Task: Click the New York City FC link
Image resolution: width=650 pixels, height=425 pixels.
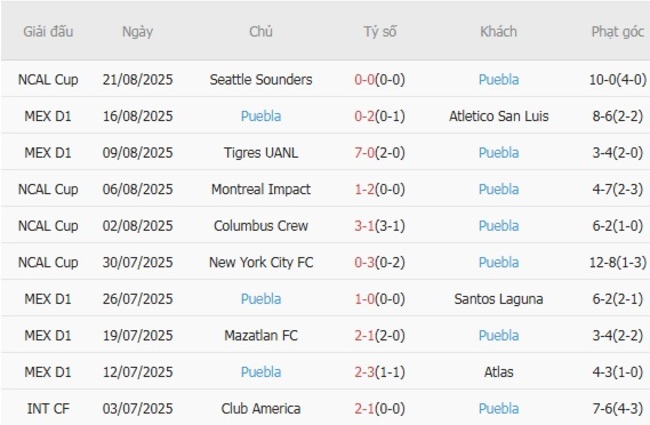Action: click(261, 262)
